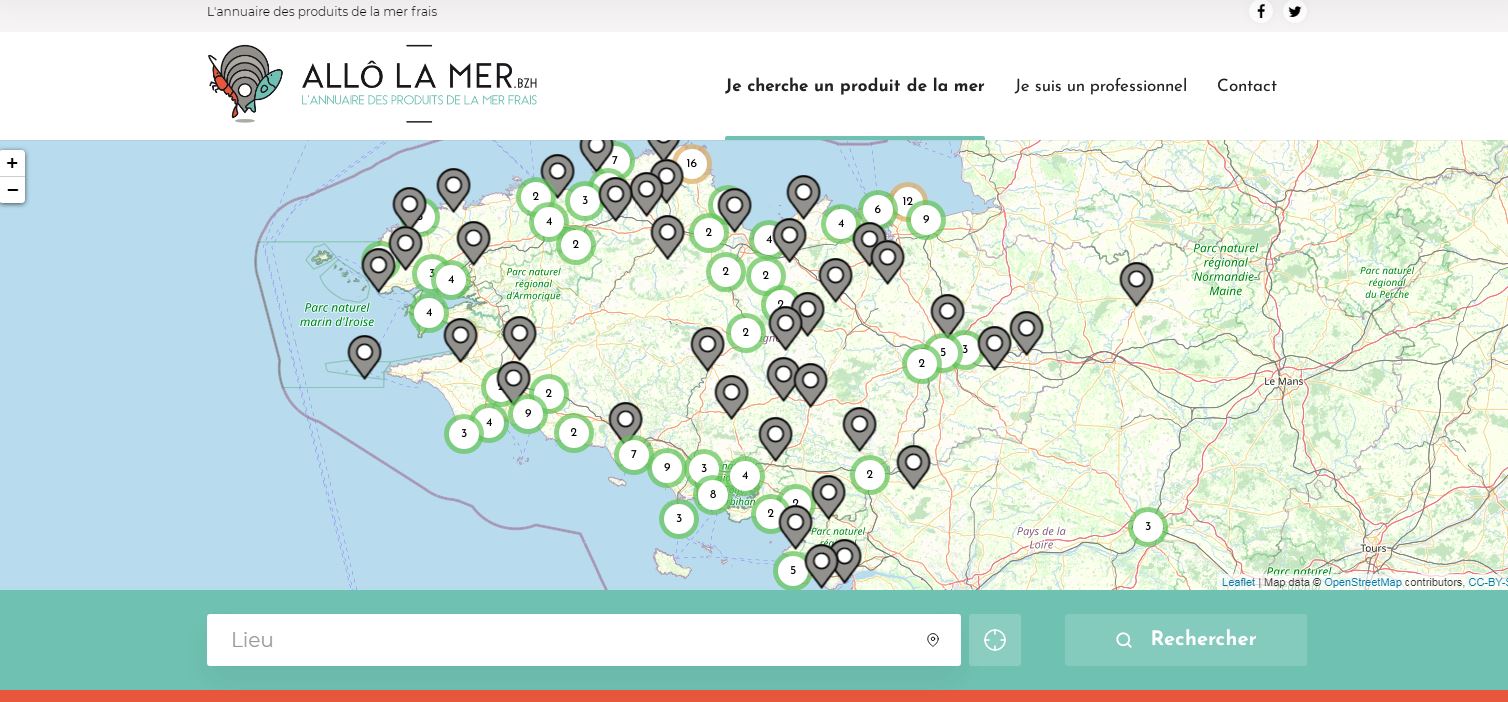The height and width of the screenshot is (702, 1508).
Task: Open the Contact menu item
Action: 1246,86
